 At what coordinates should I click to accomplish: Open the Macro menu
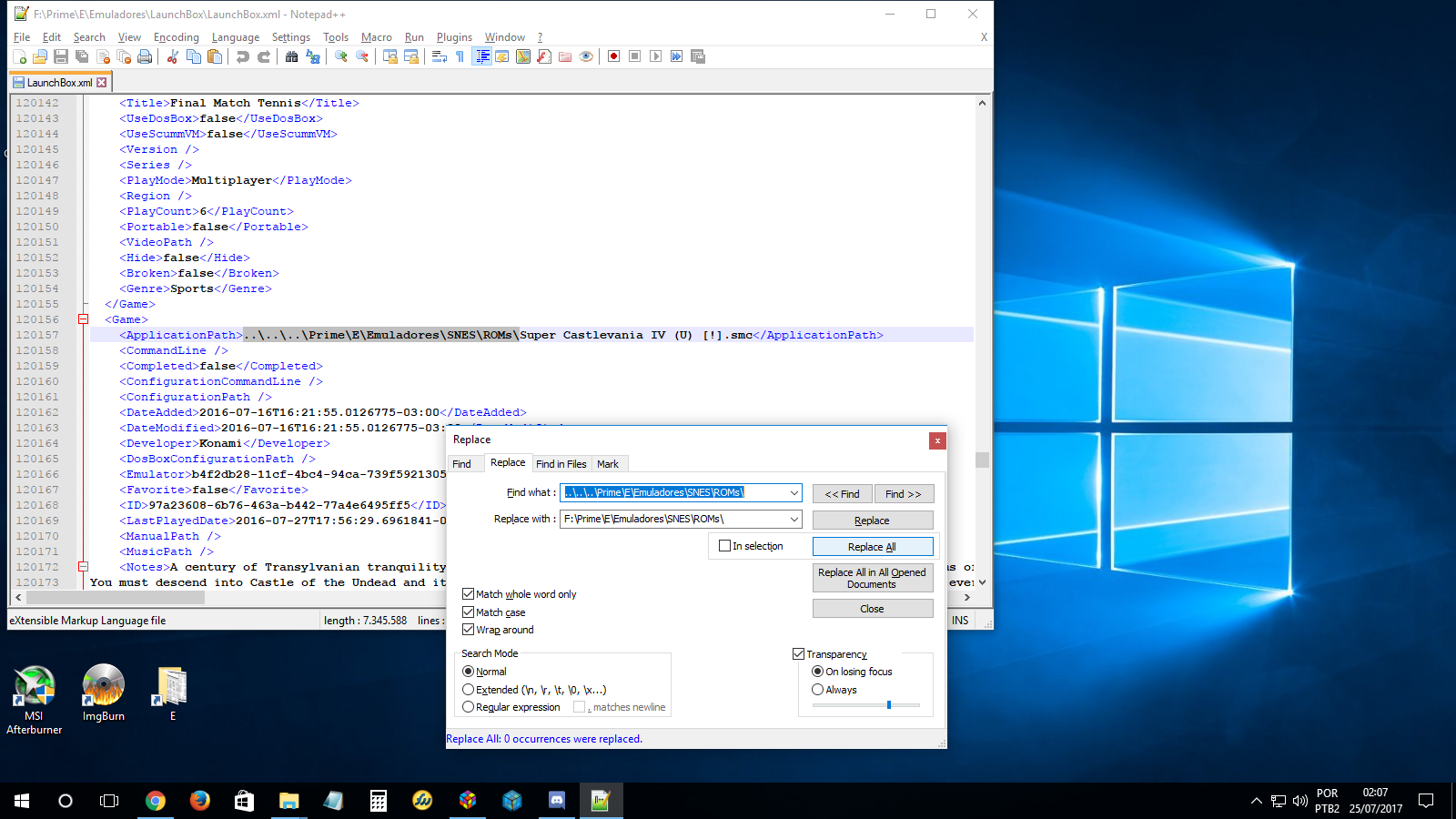[377, 37]
